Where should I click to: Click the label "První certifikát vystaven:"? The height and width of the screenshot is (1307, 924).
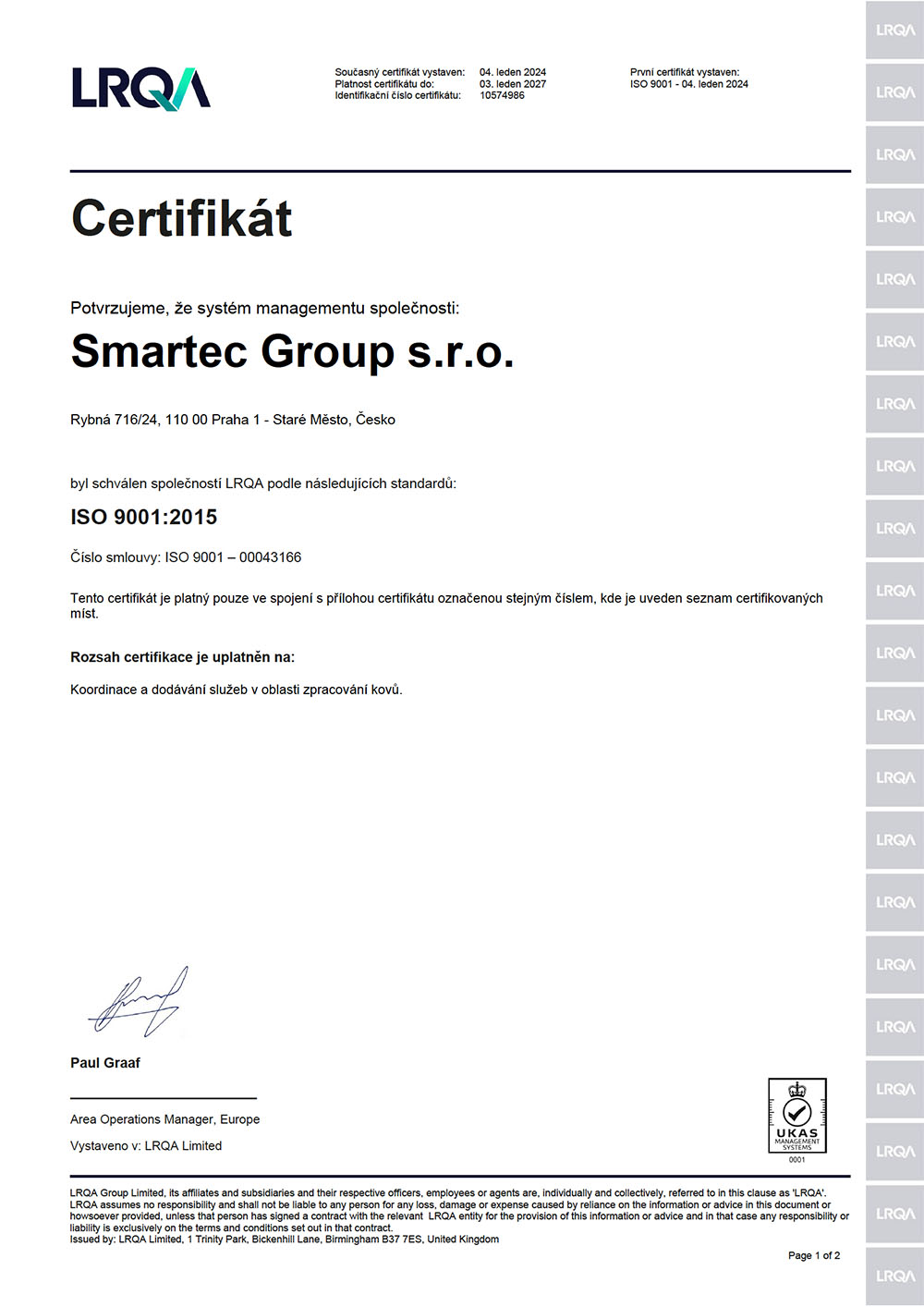pyautogui.click(x=685, y=72)
